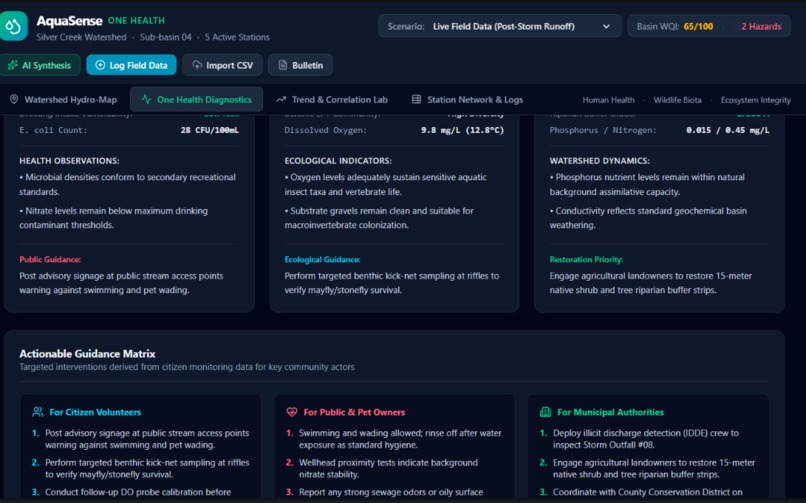Open the Bulletin button
806x503 pixels.
300,65
